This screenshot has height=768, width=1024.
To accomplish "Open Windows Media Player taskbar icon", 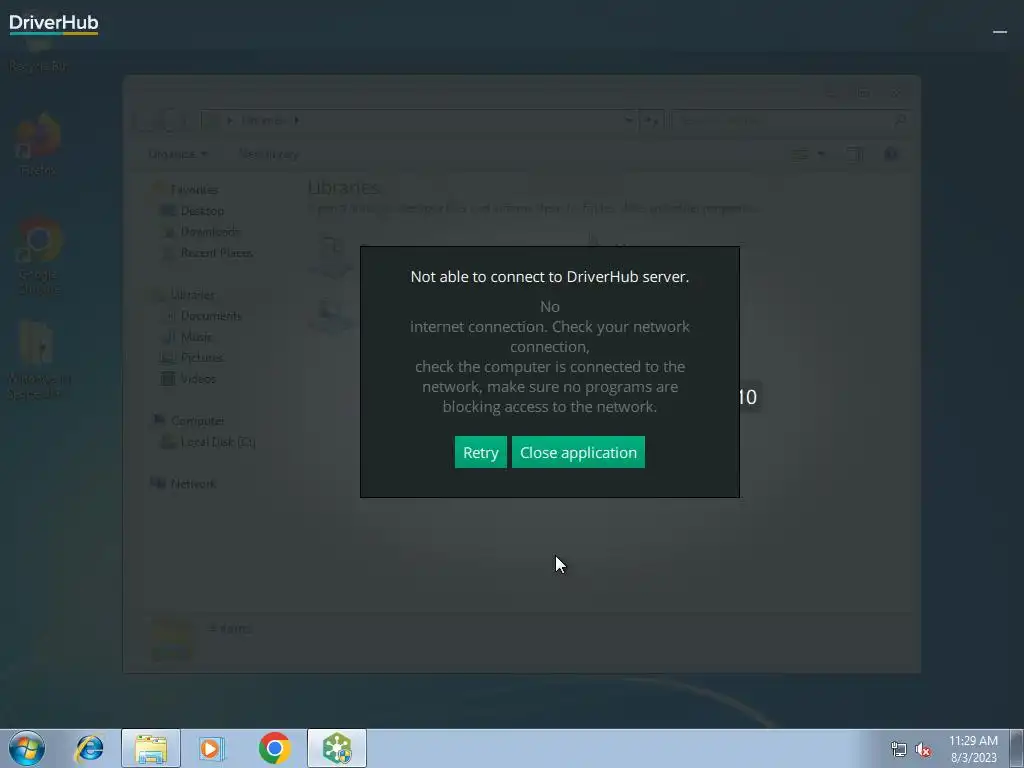I will pyautogui.click(x=212, y=748).
